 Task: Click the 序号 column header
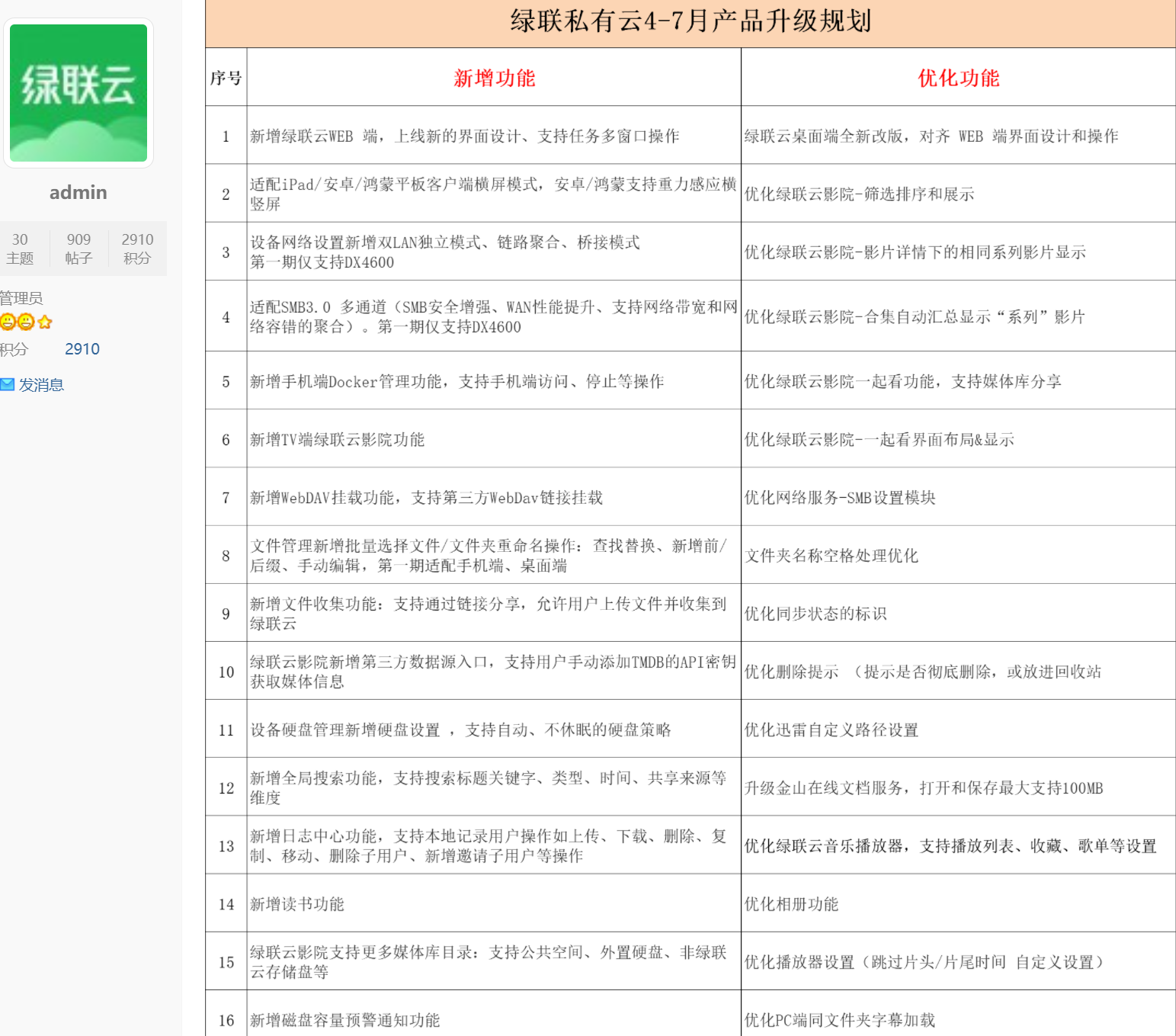226,78
